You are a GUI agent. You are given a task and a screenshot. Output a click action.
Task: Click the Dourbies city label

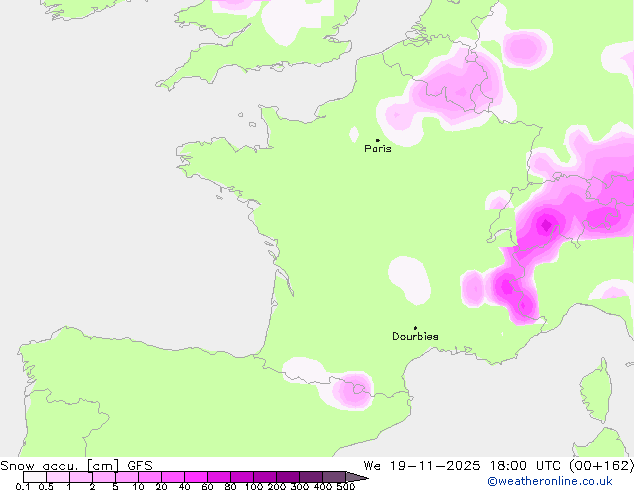coord(415,336)
